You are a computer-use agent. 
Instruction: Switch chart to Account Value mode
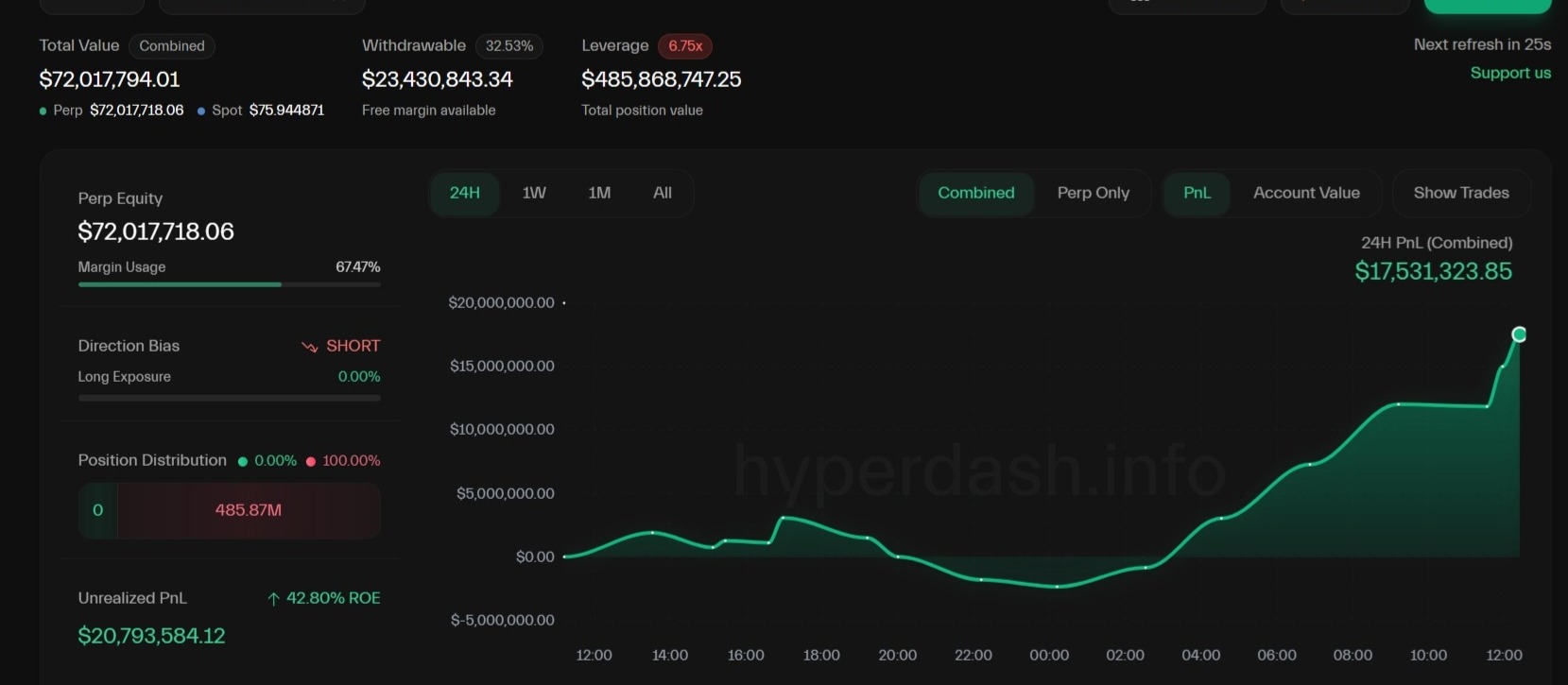click(x=1305, y=193)
